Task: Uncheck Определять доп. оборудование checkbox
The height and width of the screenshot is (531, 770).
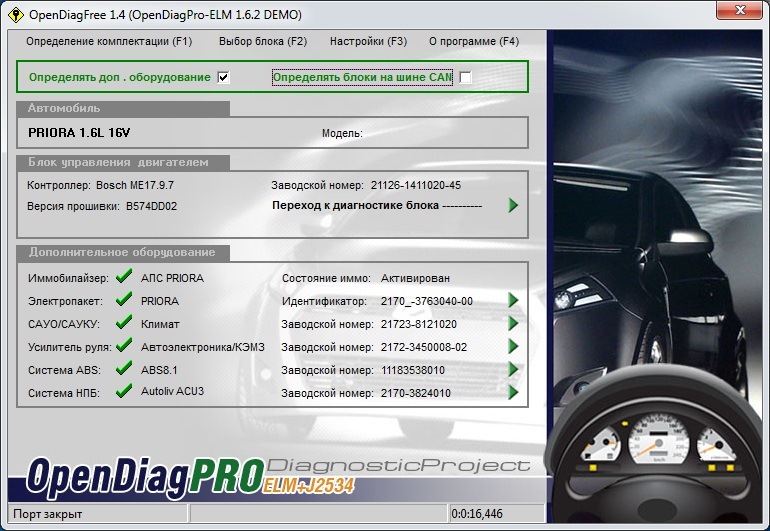Action: tap(223, 77)
